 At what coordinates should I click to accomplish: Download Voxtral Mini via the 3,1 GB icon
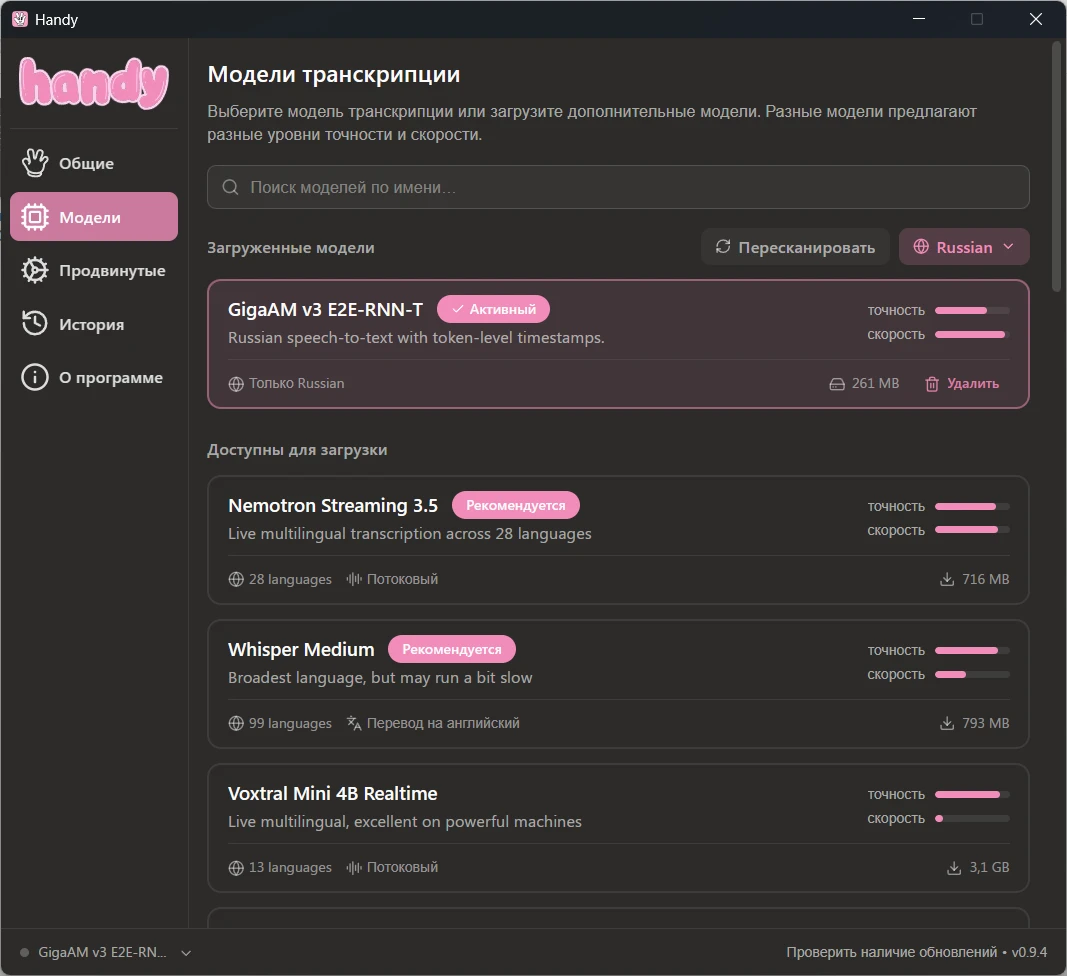pyautogui.click(x=954, y=868)
